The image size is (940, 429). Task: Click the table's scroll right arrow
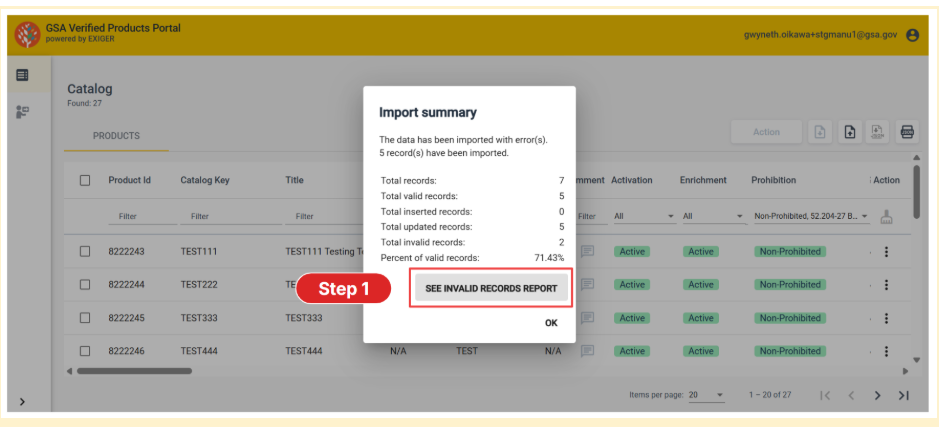[905, 371]
